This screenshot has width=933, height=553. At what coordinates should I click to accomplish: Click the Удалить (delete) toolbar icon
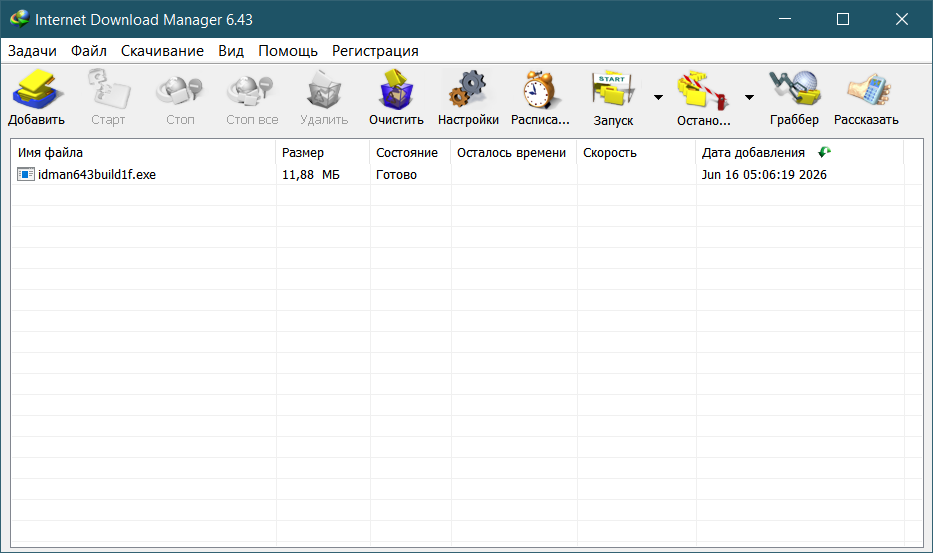tap(324, 90)
